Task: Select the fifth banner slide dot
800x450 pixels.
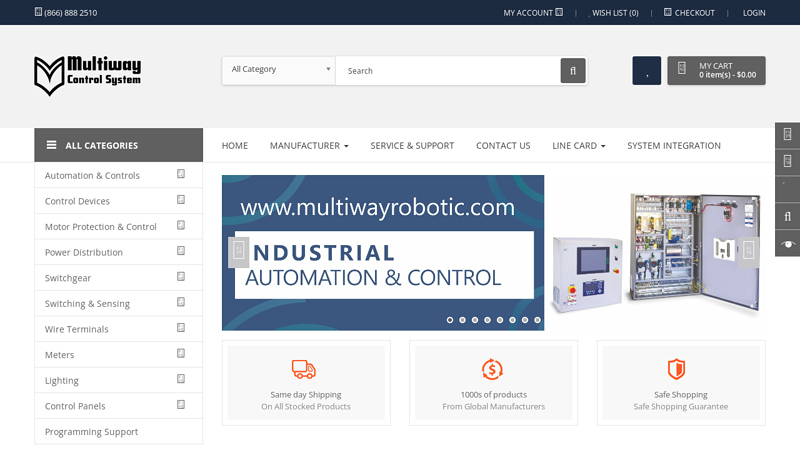Action: point(500,320)
